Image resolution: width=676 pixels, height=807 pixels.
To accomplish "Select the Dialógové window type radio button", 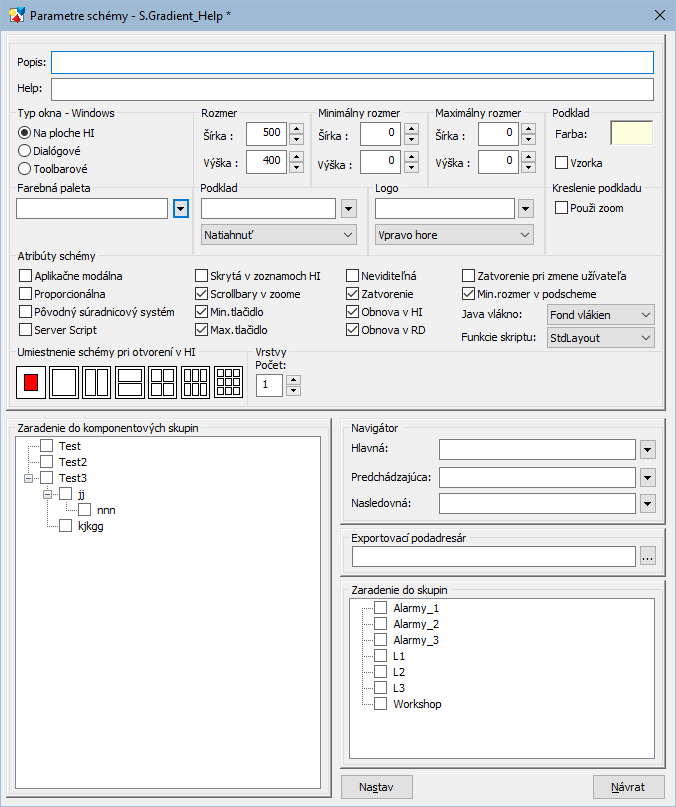I will point(25,150).
